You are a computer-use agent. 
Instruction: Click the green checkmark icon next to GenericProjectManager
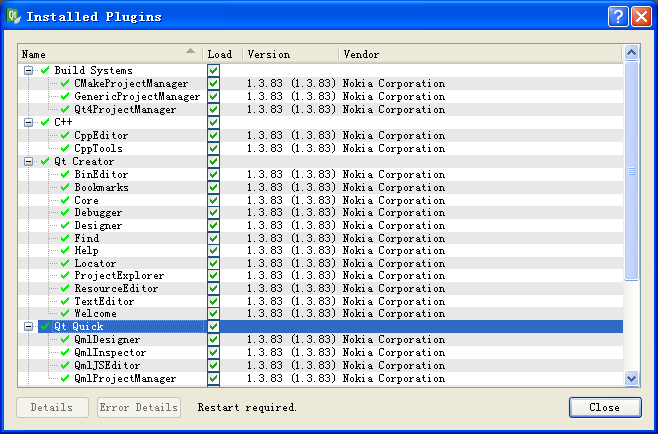[65, 96]
